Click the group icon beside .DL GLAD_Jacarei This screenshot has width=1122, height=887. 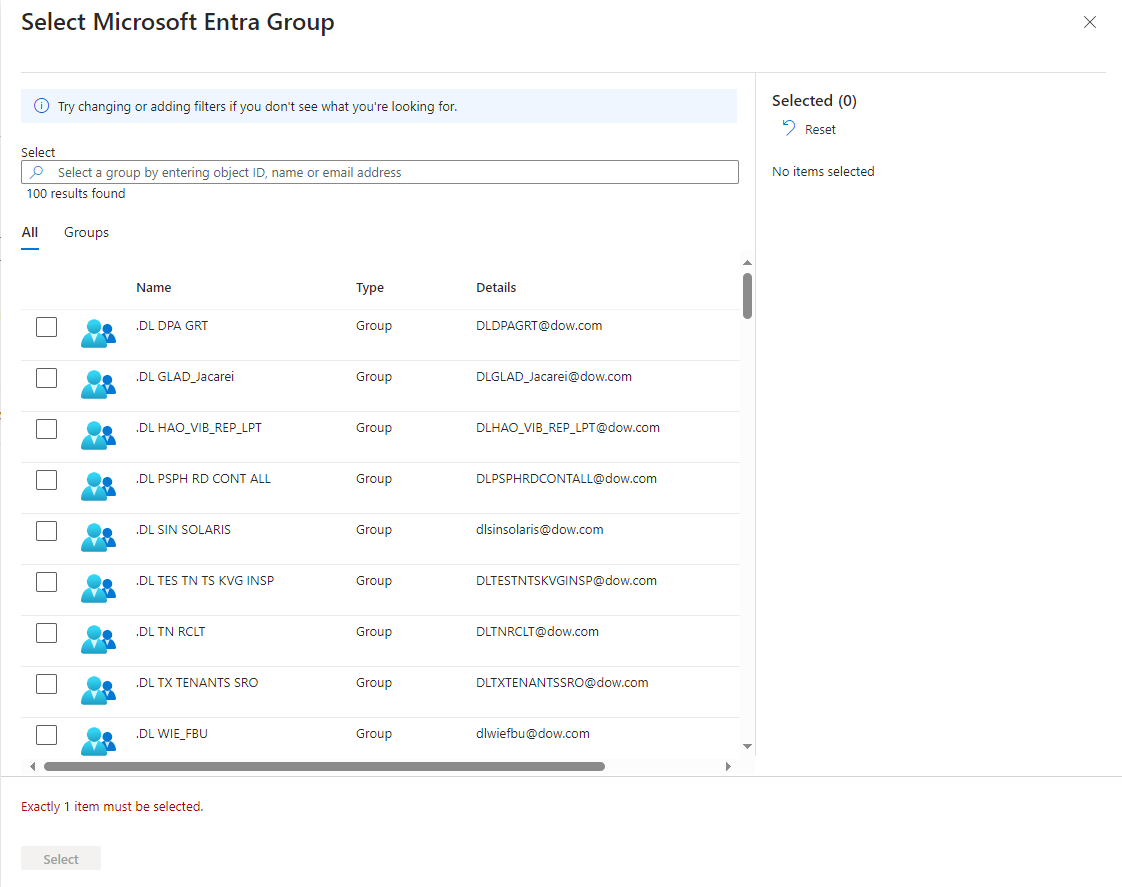tap(98, 384)
